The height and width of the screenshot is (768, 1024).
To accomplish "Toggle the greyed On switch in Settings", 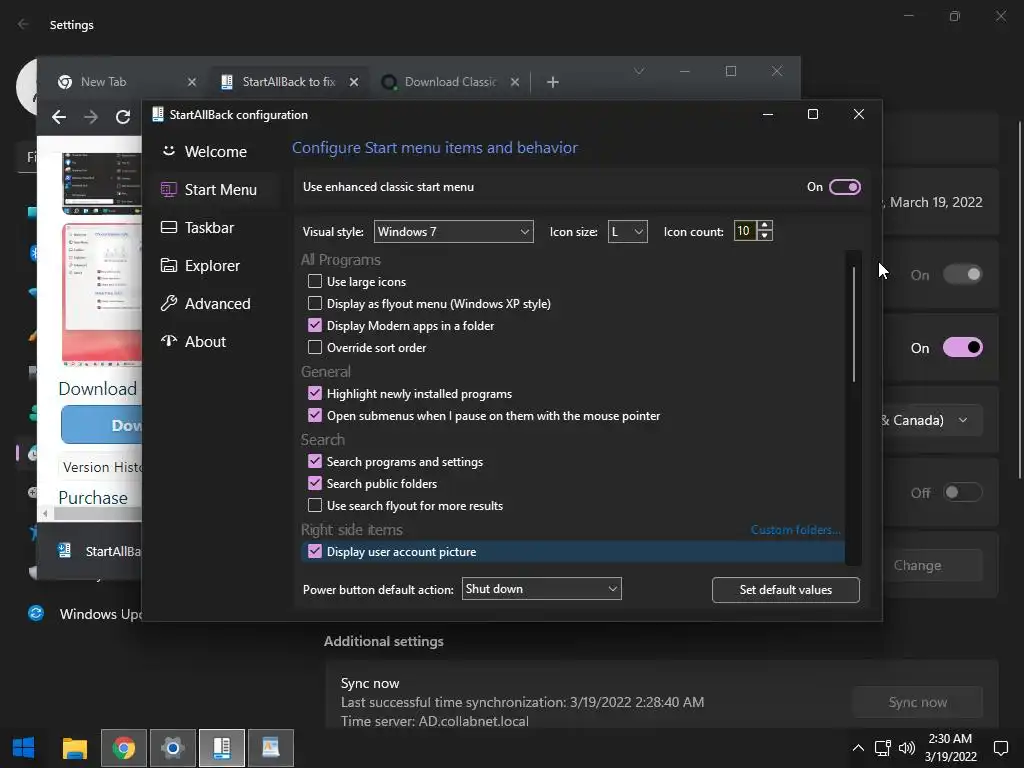I will pyautogui.click(x=963, y=274).
